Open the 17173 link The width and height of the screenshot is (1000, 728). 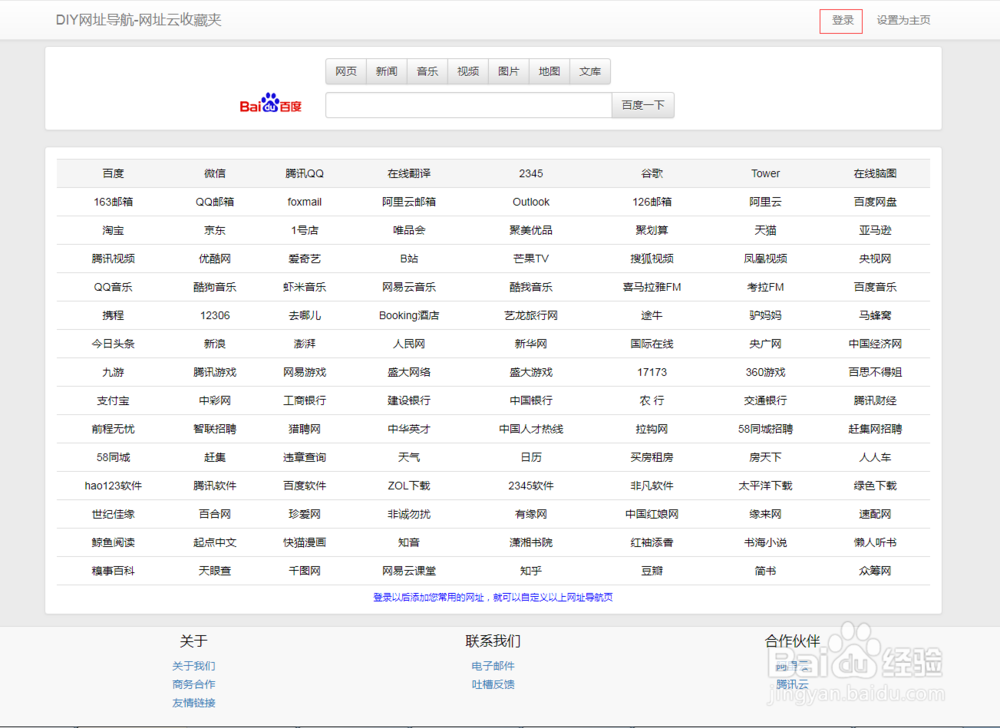pos(652,372)
